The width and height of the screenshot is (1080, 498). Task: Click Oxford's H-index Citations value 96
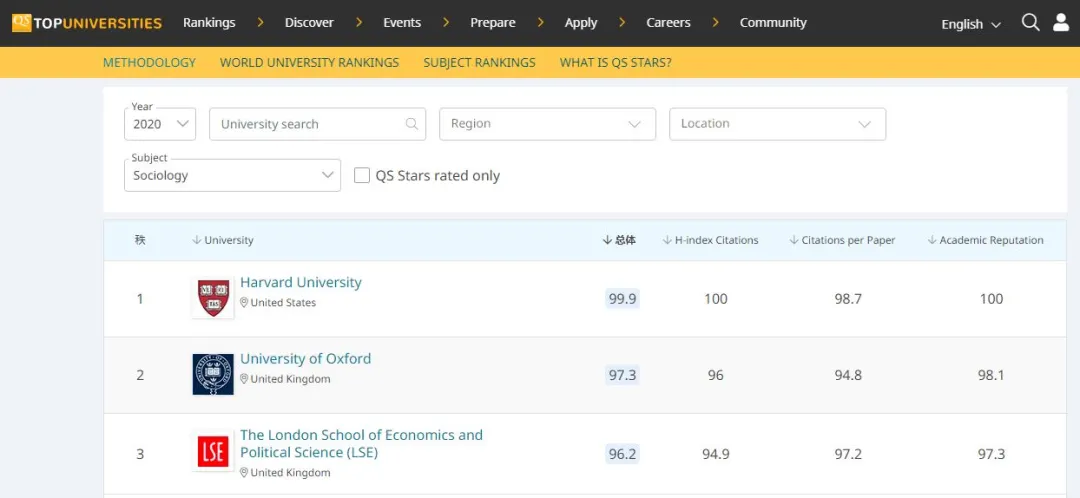(x=716, y=375)
